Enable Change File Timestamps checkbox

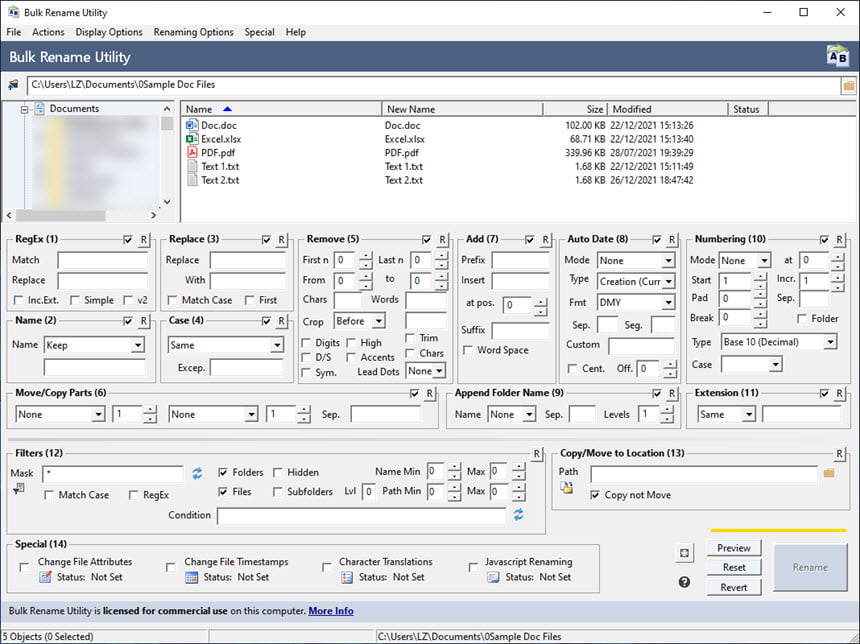click(x=171, y=567)
